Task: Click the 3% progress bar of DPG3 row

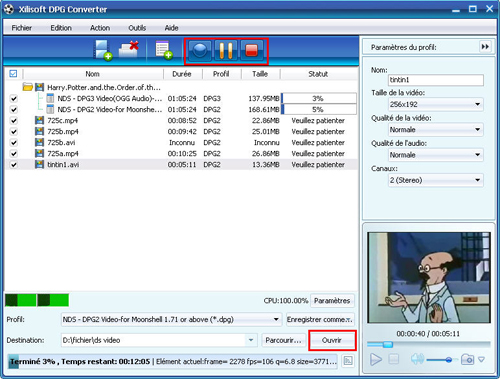Action: pyautogui.click(x=319, y=98)
